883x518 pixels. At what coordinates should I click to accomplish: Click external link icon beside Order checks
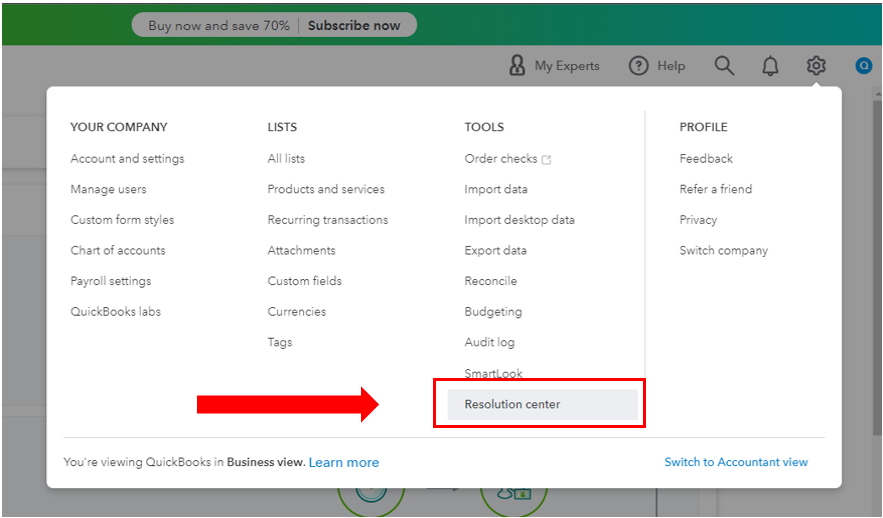[x=546, y=160]
